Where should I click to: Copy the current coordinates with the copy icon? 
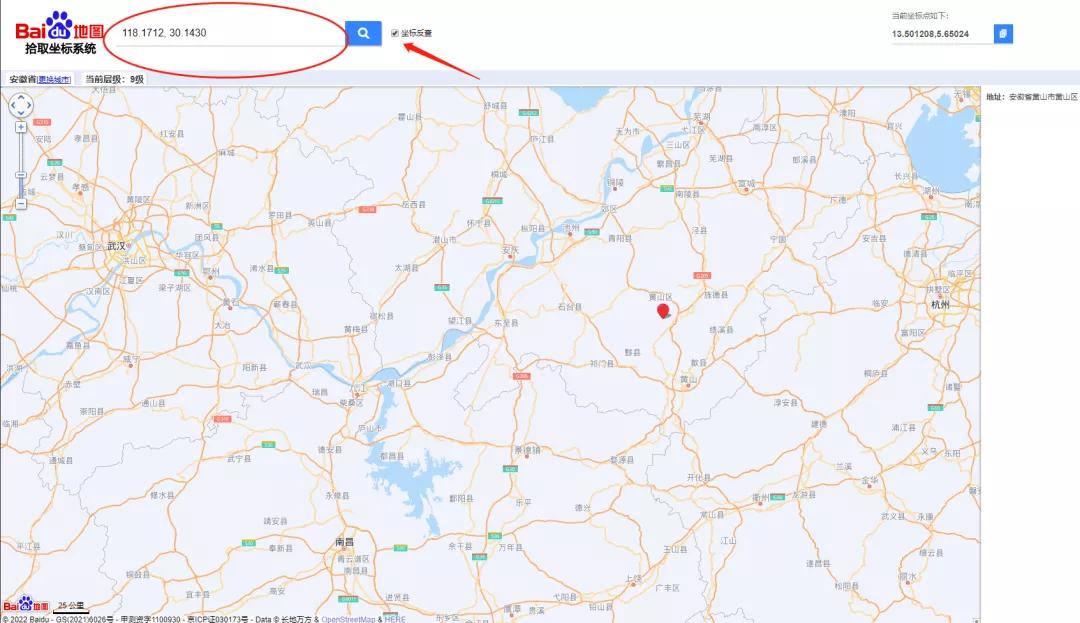1003,33
